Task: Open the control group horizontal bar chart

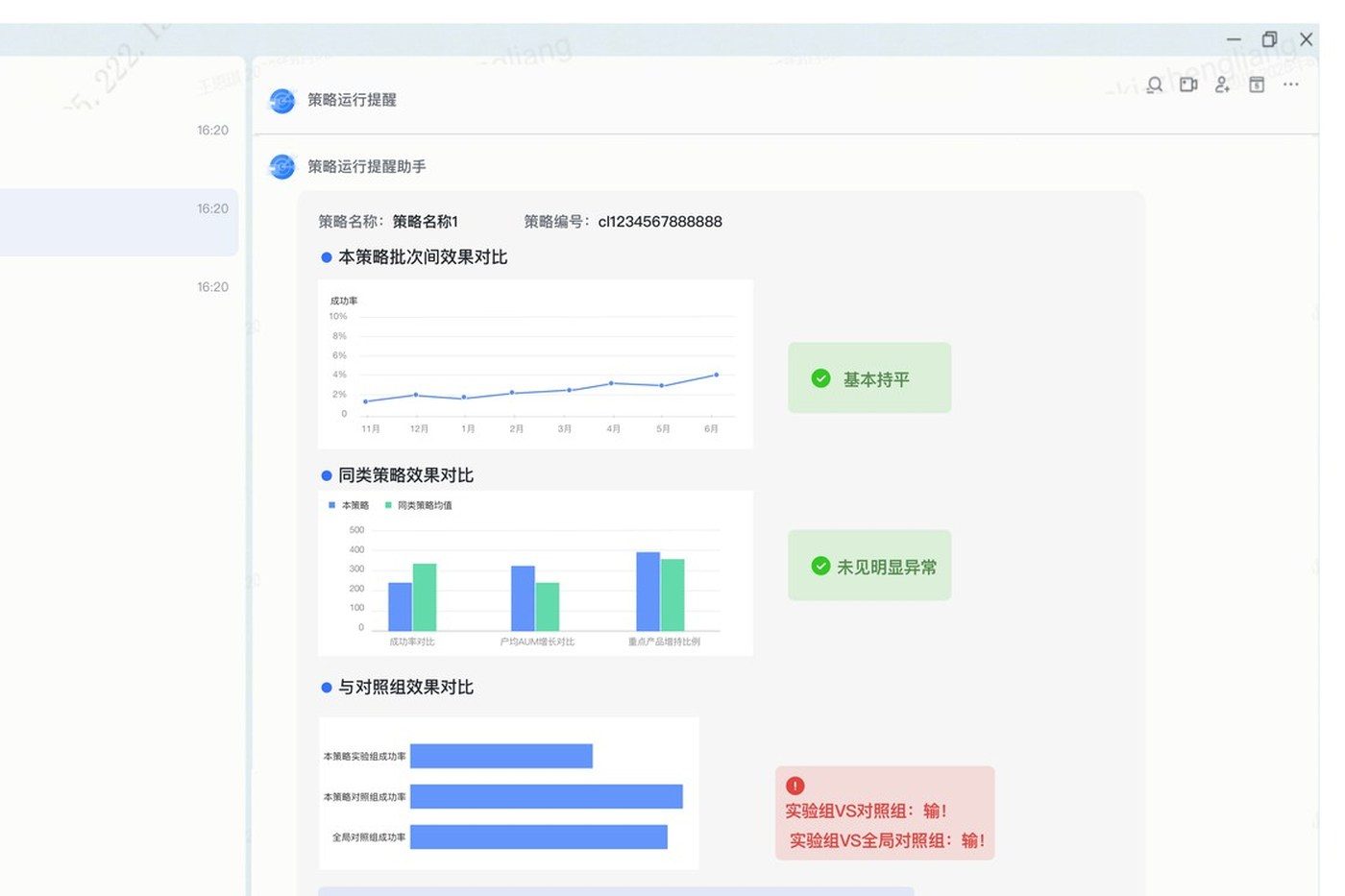Action: coord(508,793)
